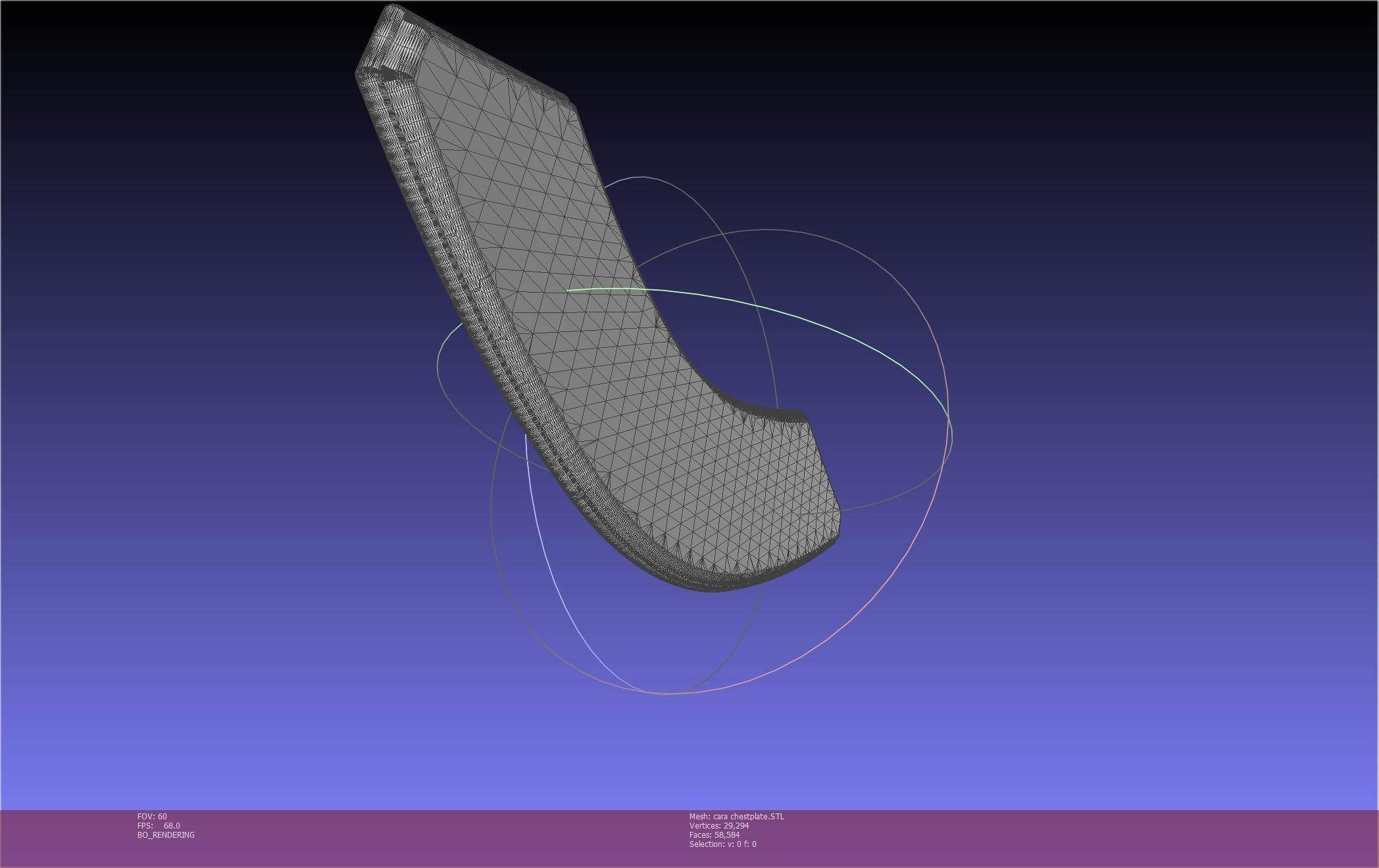This screenshot has width=1379, height=868.
Task: Click the Vertices: 29,294 readout
Action: coord(719,825)
